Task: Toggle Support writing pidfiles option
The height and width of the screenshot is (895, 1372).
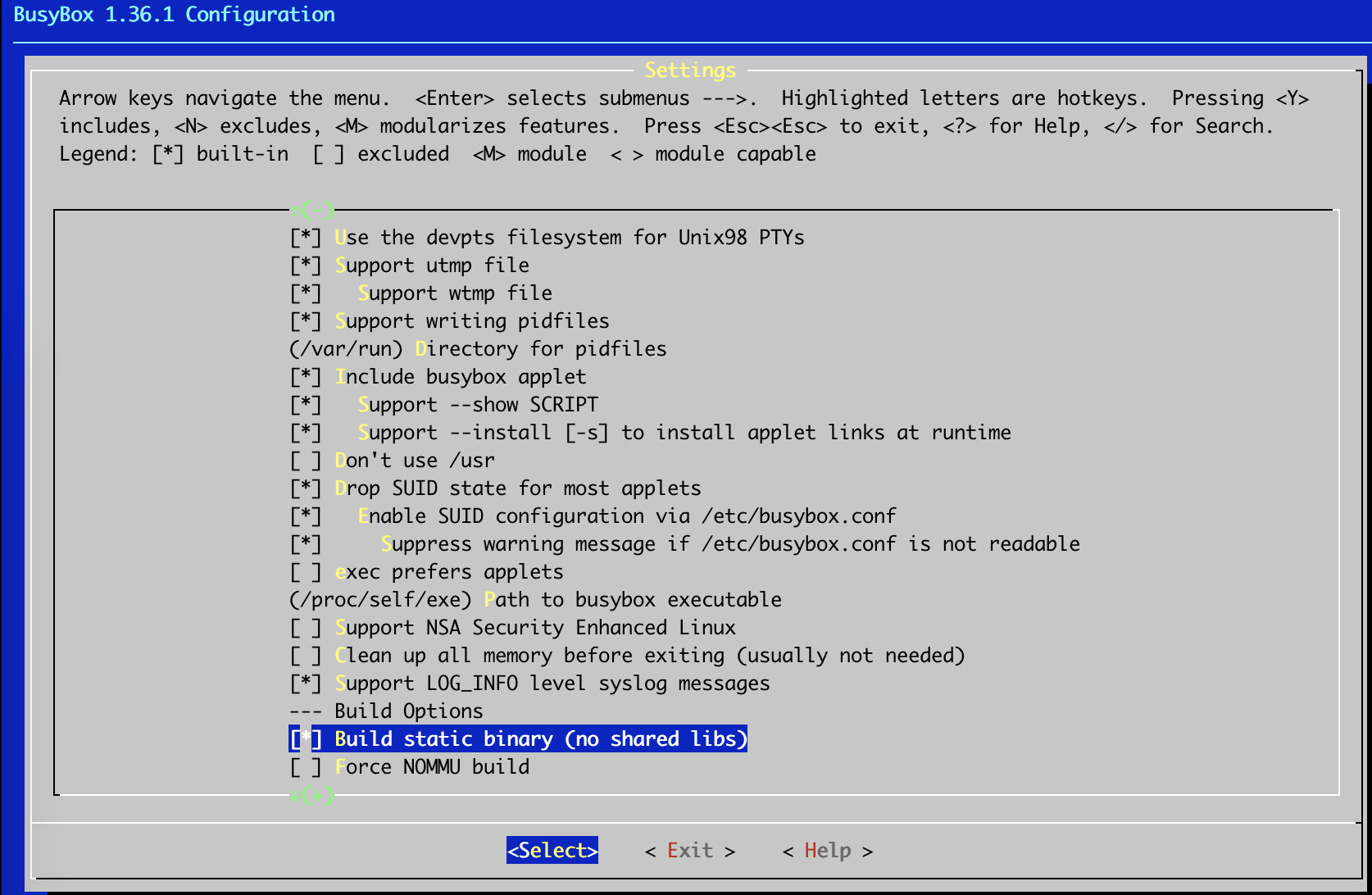Action: coord(306,321)
